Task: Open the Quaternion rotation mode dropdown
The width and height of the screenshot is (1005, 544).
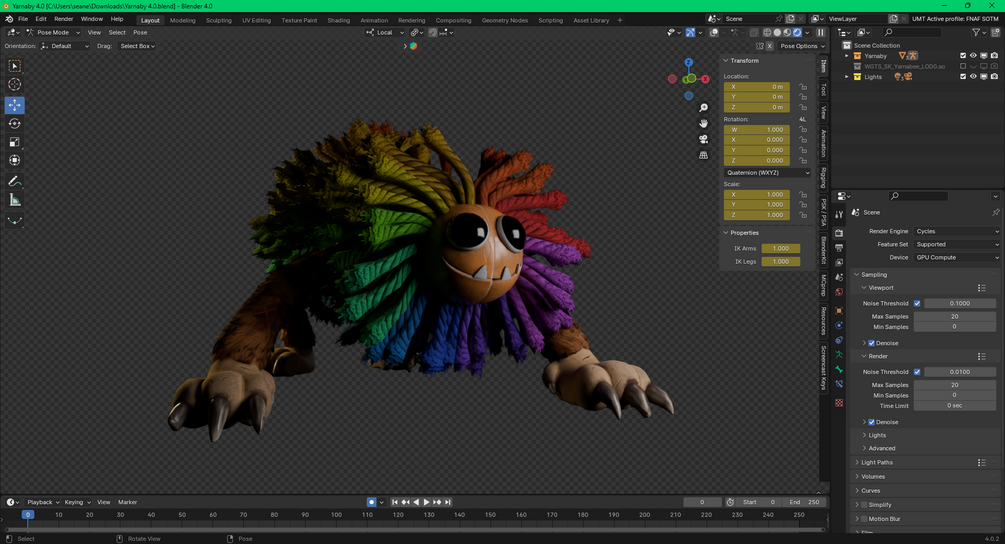Action: click(768, 172)
